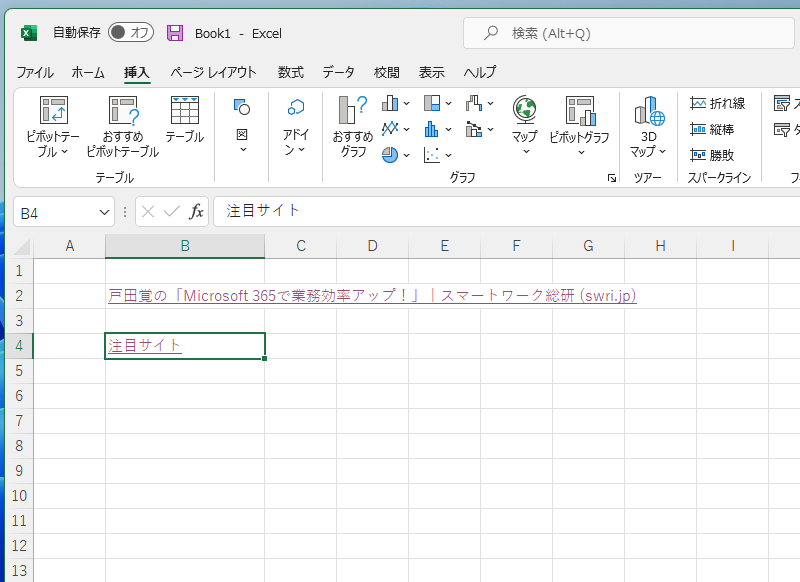Image resolution: width=800 pixels, height=582 pixels.
Task: Expand the ピボットテーブル dropdown arrow
Action: [x=65, y=151]
